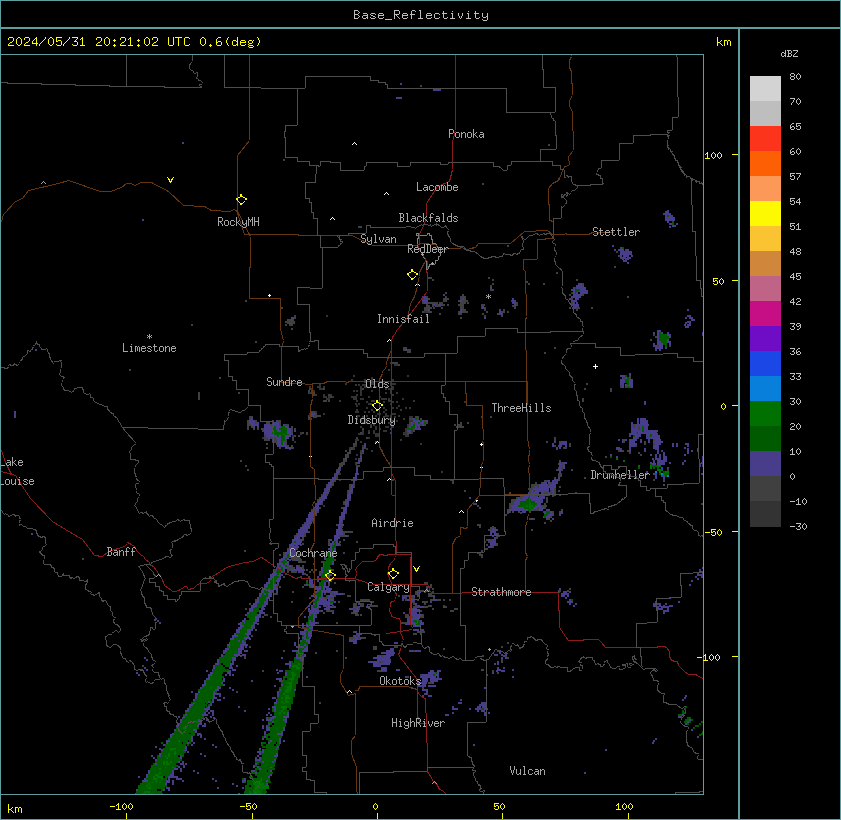The height and width of the screenshot is (820, 841).
Task: Click the yellow V marker northeast of Calgary
Action: click(416, 568)
